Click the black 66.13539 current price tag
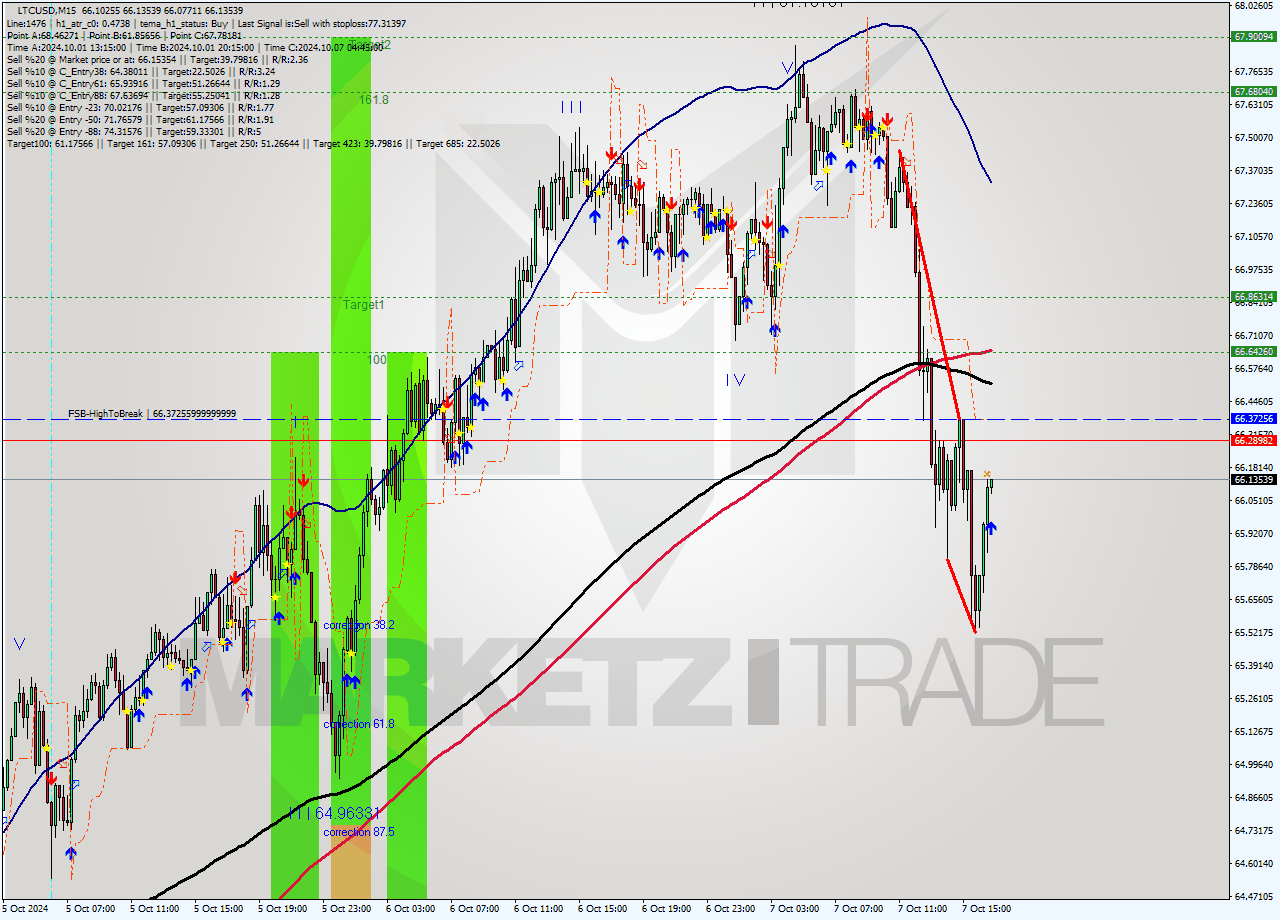 click(x=1253, y=479)
